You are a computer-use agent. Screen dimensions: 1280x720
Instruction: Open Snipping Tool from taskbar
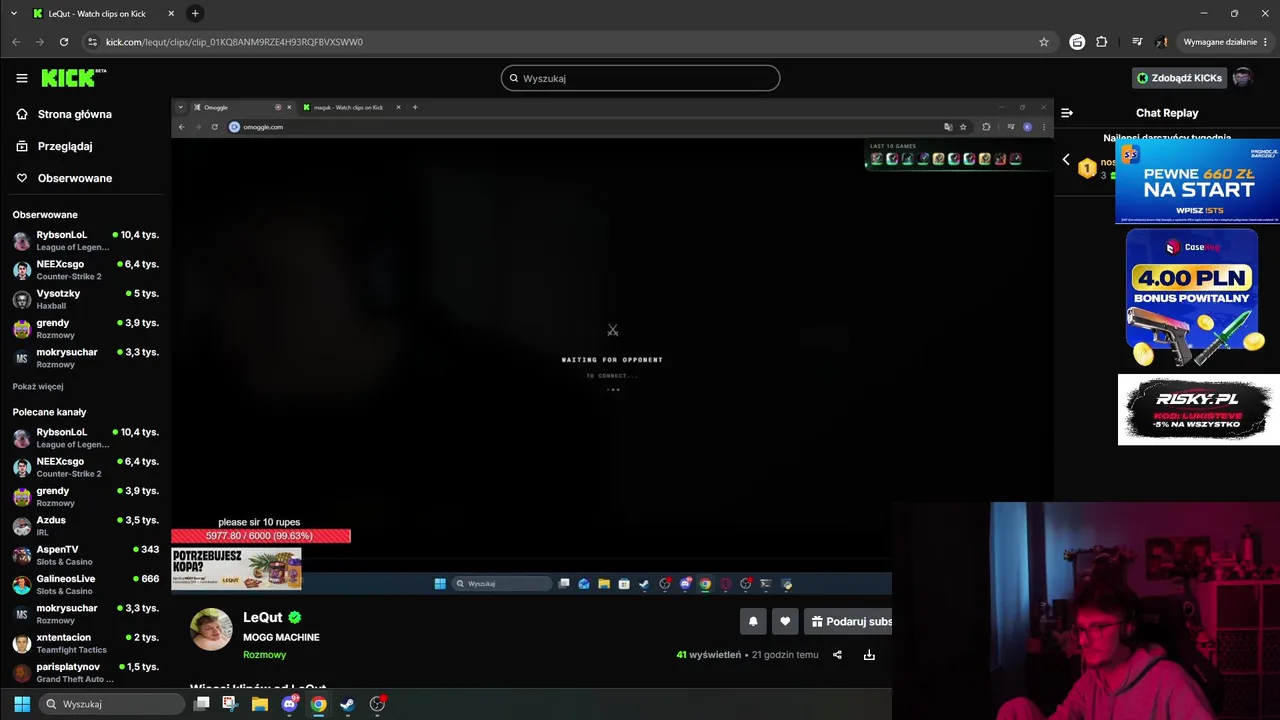pyautogui.click(x=230, y=704)
